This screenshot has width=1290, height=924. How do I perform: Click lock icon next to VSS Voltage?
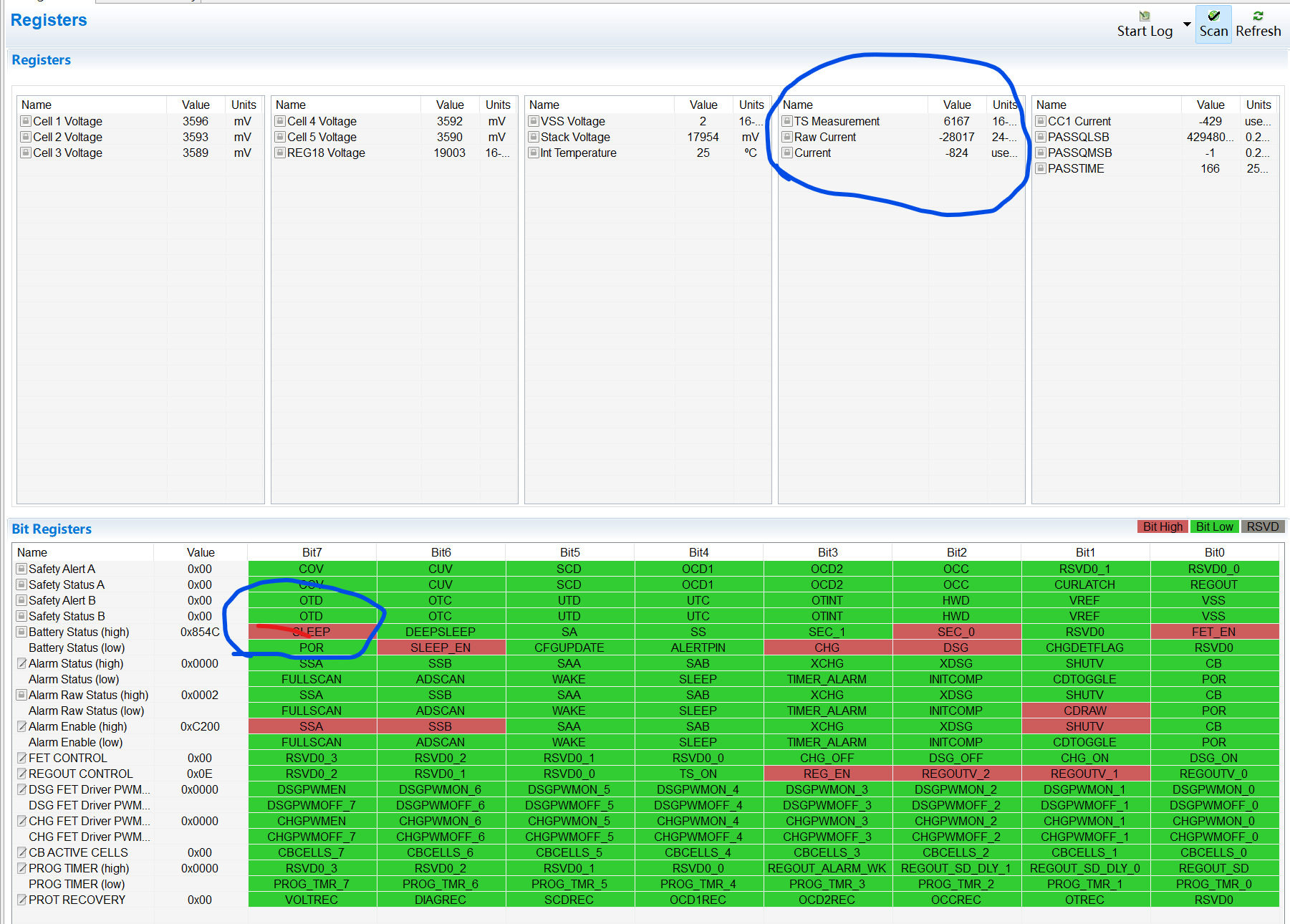tap(534, 121)
